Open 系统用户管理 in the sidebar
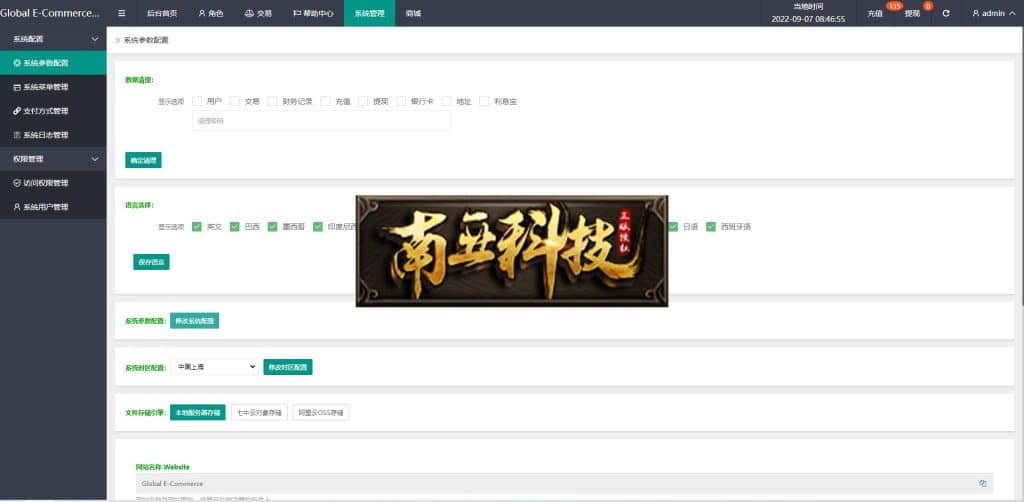 (53, 207)
